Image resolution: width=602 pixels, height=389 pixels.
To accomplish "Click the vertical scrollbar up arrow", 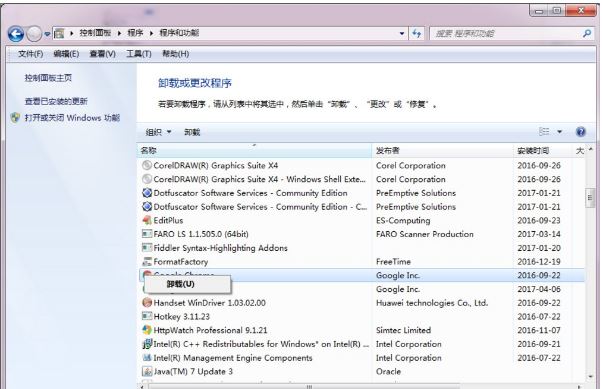I will [590, 149].
